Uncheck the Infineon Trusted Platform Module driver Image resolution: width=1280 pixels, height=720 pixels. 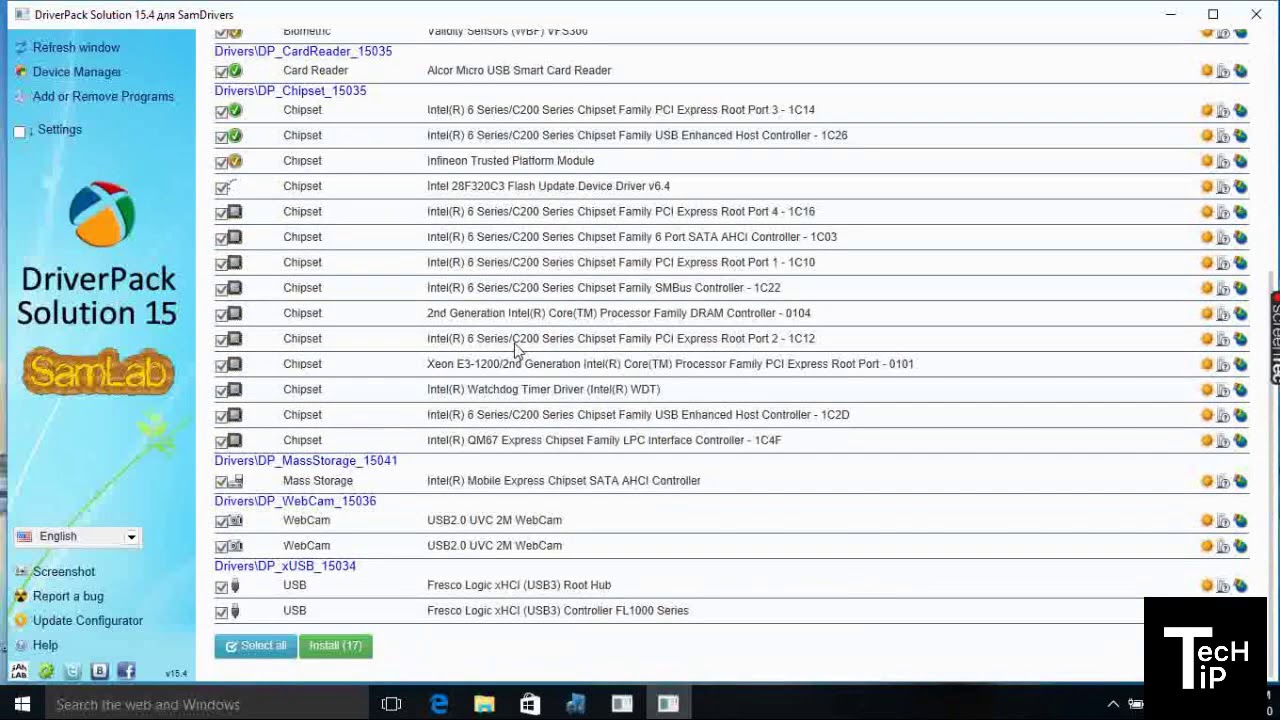221,161
